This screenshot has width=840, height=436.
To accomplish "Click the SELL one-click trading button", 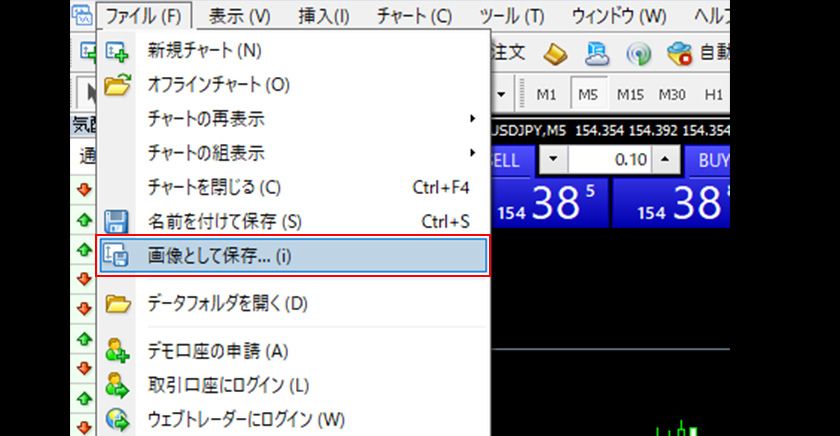I will pos(512,161).
